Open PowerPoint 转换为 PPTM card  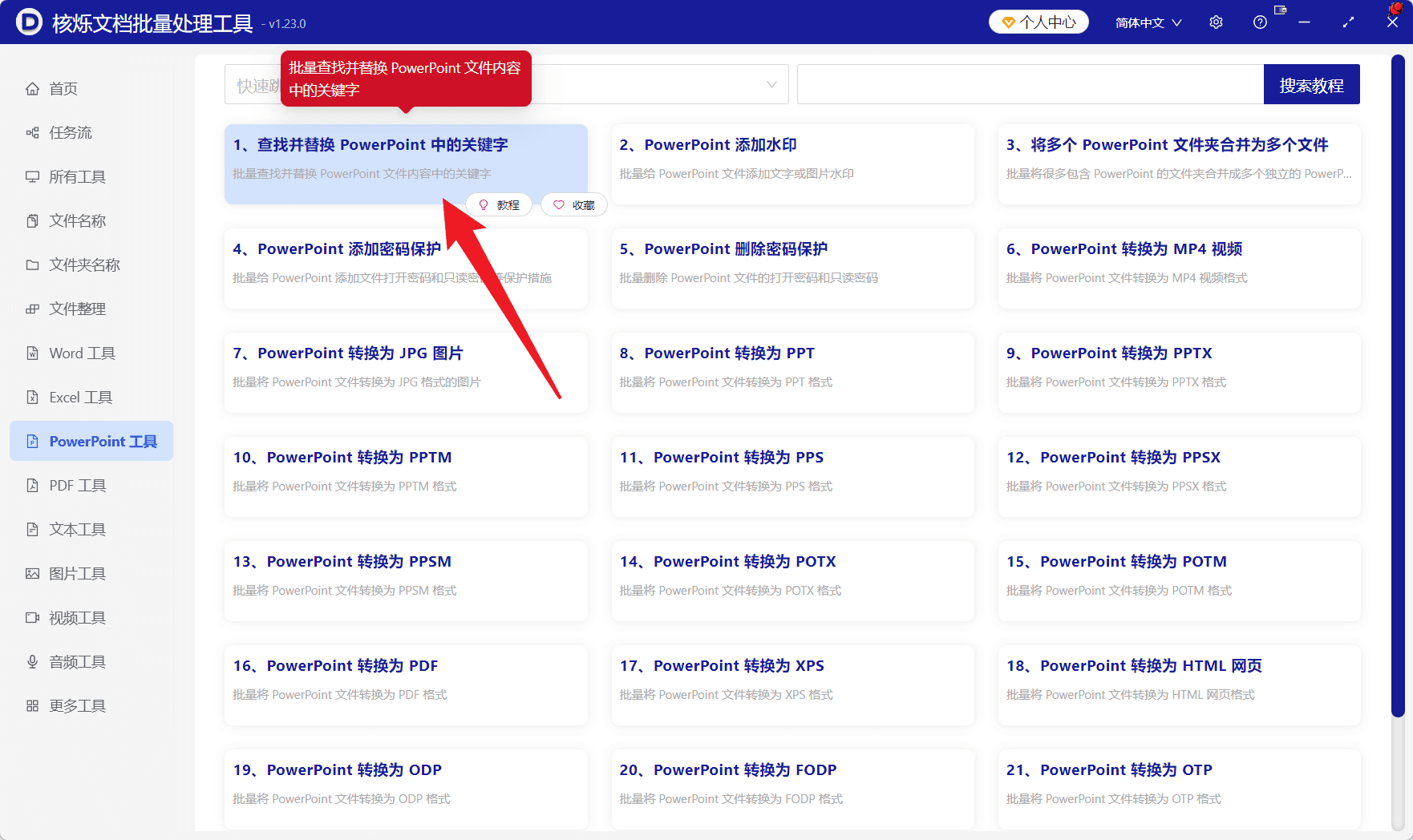406,477
